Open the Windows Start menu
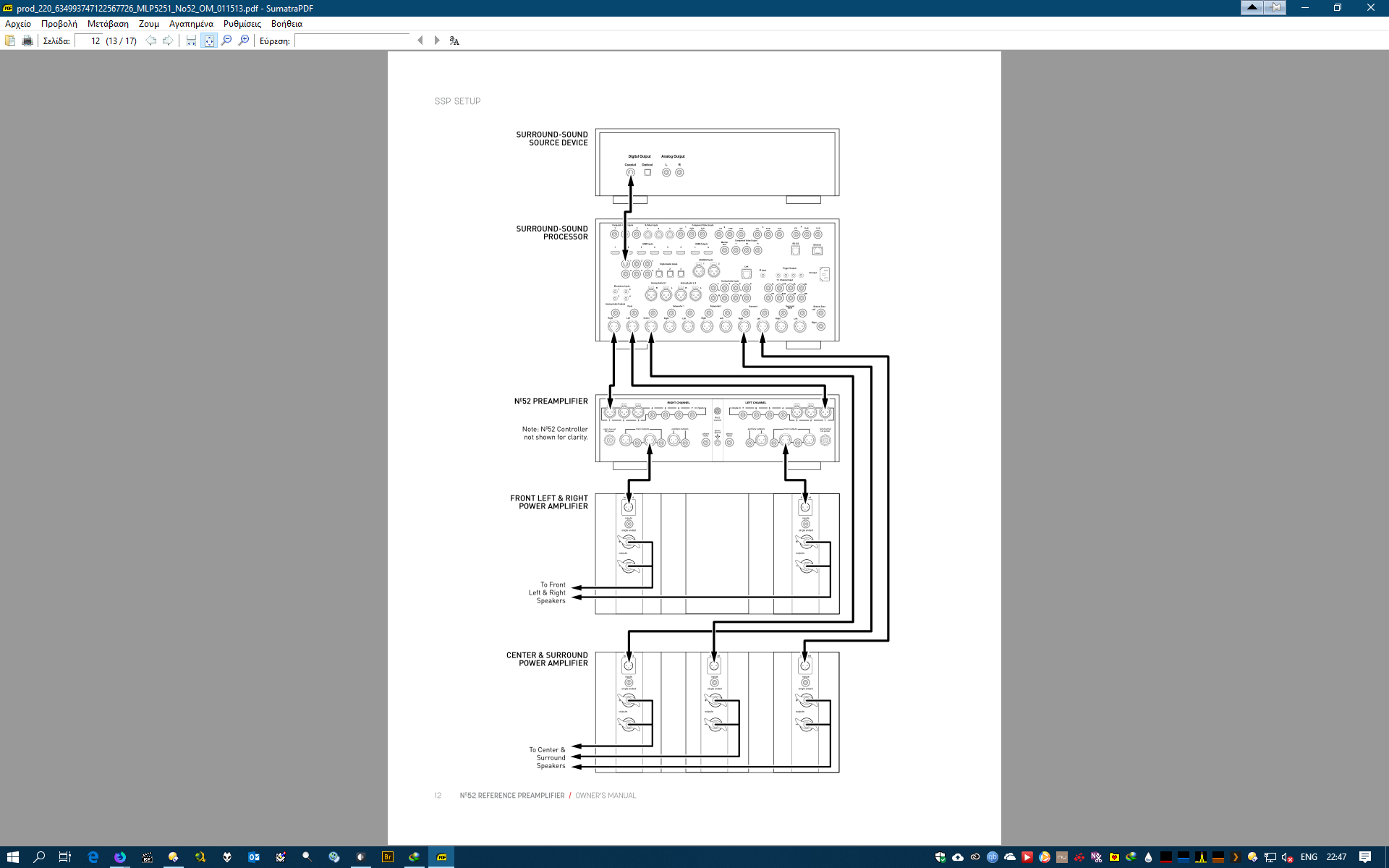The image size is (1389, 868). click(12, 857)
